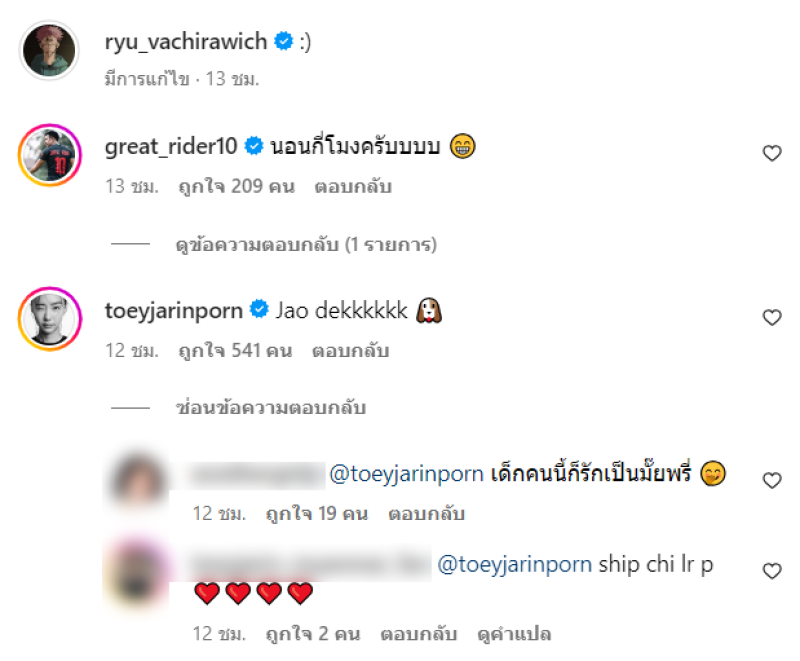
Task: Reply to toeyjarinporn comment via ตอบกลับ
Action: (x=351, y=351)
